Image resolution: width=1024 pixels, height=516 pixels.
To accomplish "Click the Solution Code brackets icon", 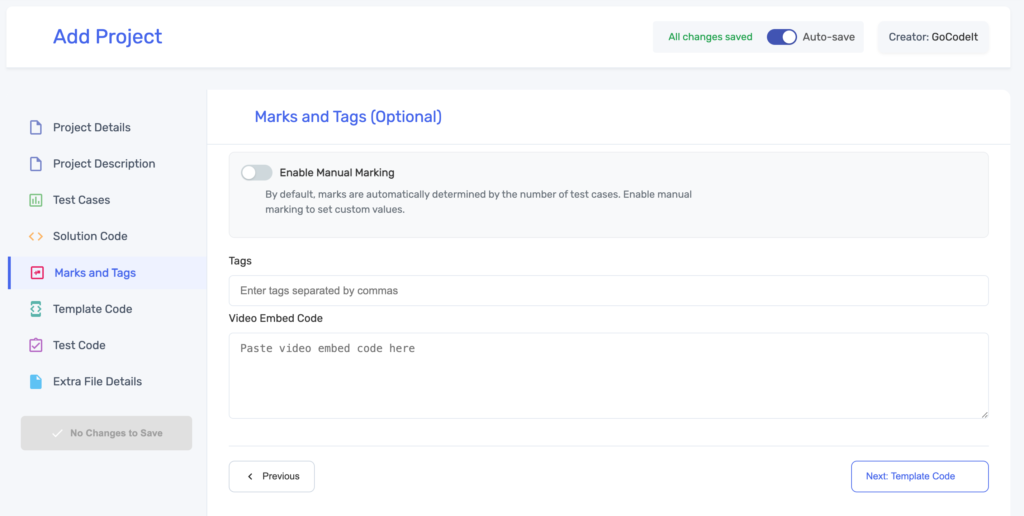I will [36, 237].
